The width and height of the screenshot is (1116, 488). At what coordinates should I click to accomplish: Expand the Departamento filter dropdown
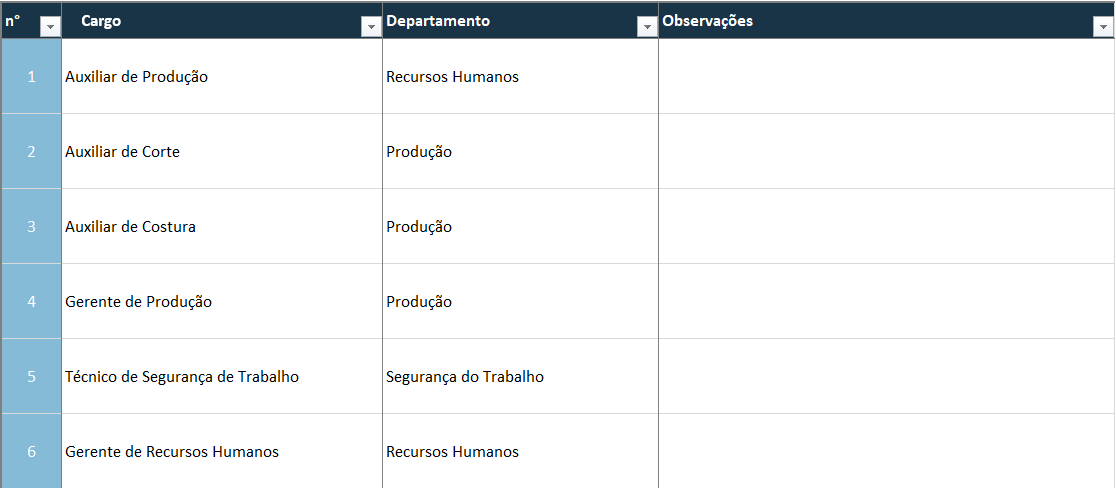(x=646, y=28)
